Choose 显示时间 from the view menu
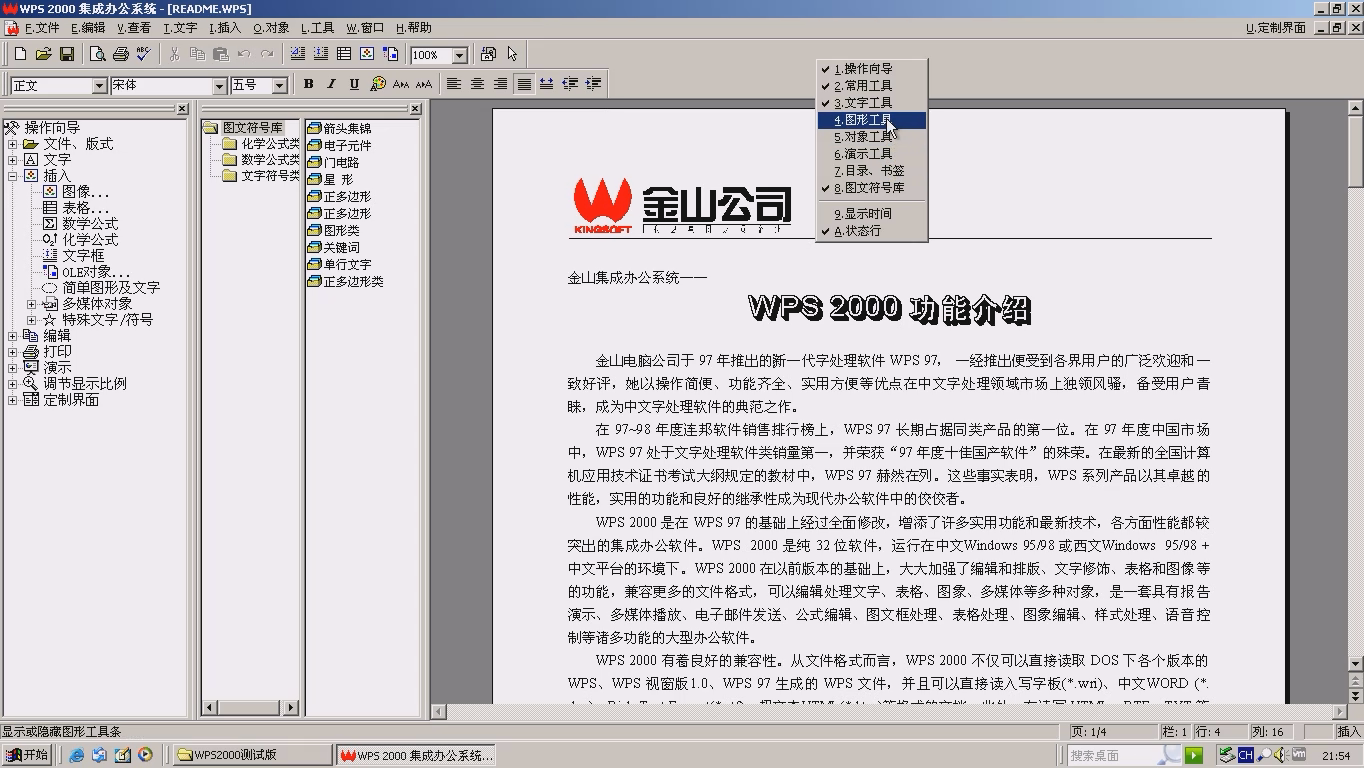This screenshot has width=1364, height=768. point(872,214)
